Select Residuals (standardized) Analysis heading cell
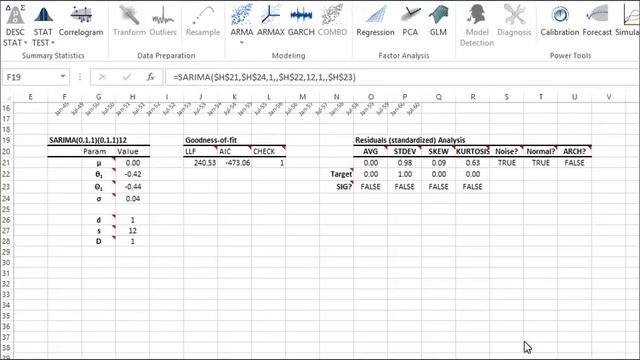The image size is (640, 360). tap(410, 140)
